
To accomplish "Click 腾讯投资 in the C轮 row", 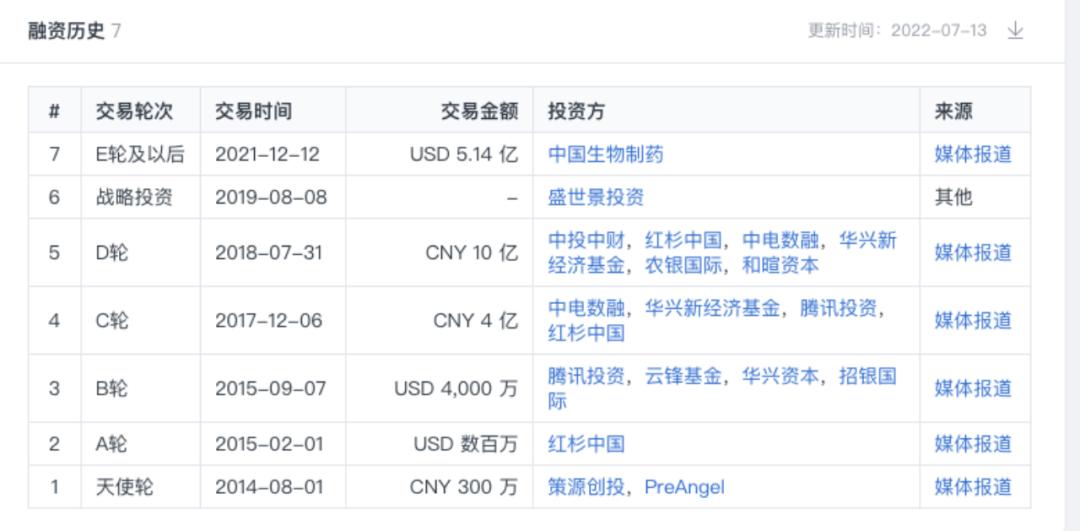I will (x=838, y=309).
